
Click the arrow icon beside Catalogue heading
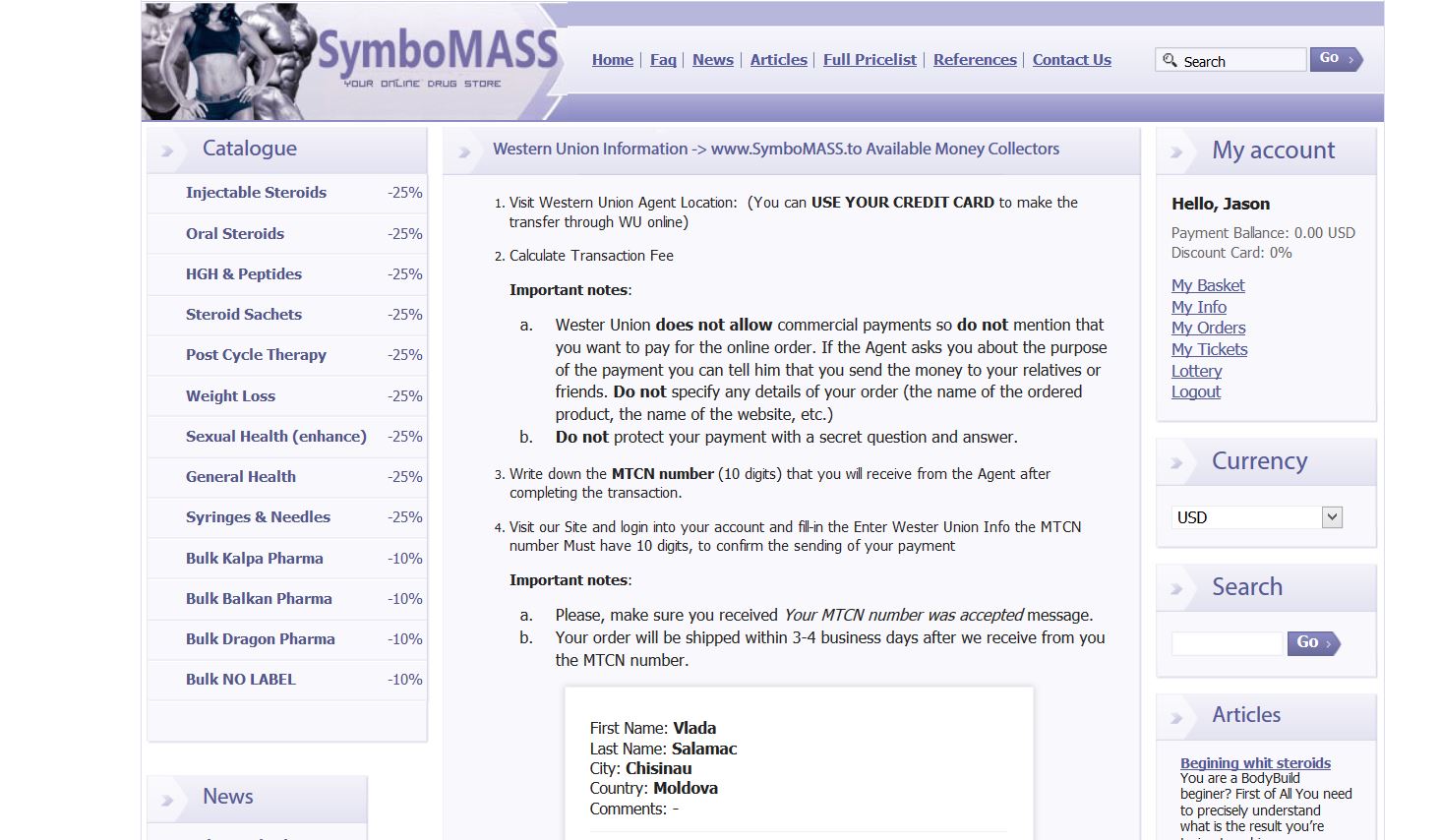pyautogui.click(x=168, y=150)
